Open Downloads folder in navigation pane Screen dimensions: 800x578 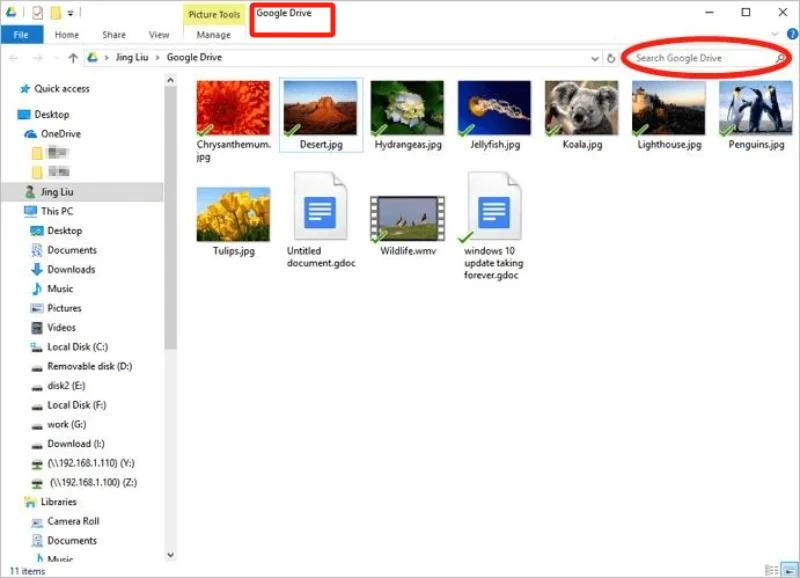tap(70, 269)
